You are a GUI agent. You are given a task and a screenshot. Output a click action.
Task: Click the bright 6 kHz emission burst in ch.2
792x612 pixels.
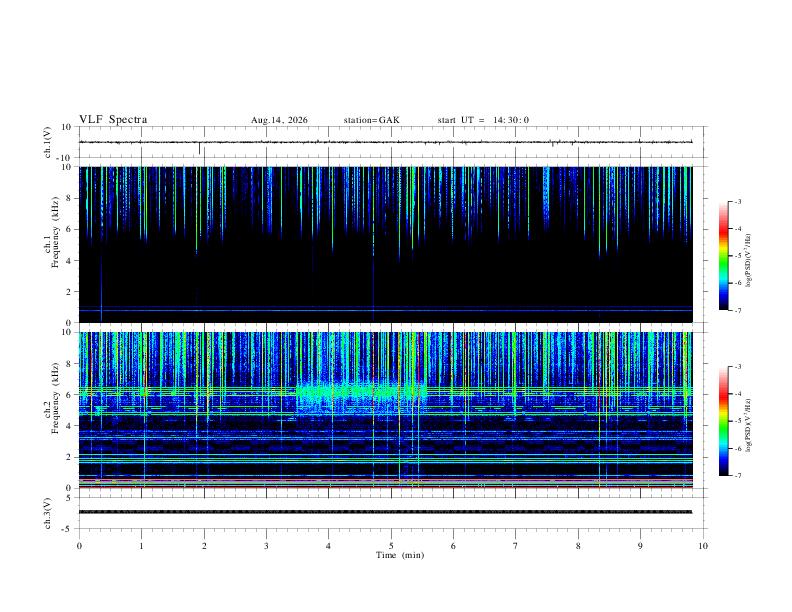coord(361,392)
